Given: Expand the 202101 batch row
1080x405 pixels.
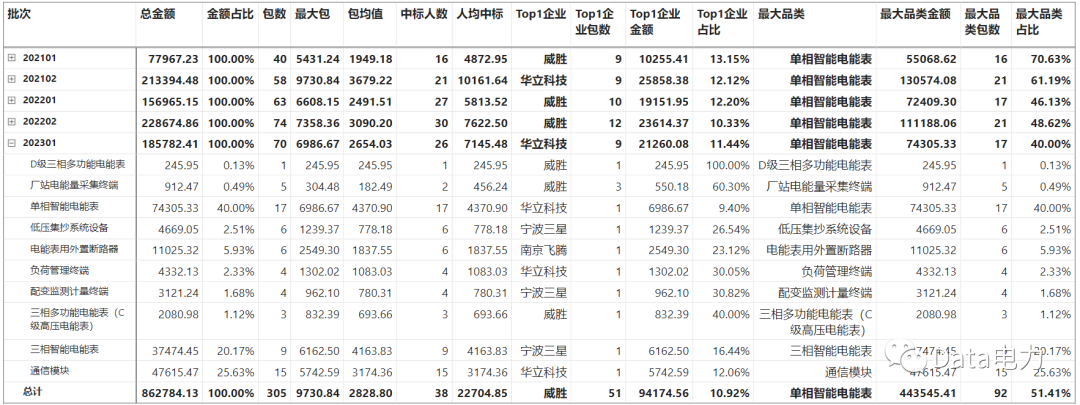Looking at the screenshot, I should point(11,59).
